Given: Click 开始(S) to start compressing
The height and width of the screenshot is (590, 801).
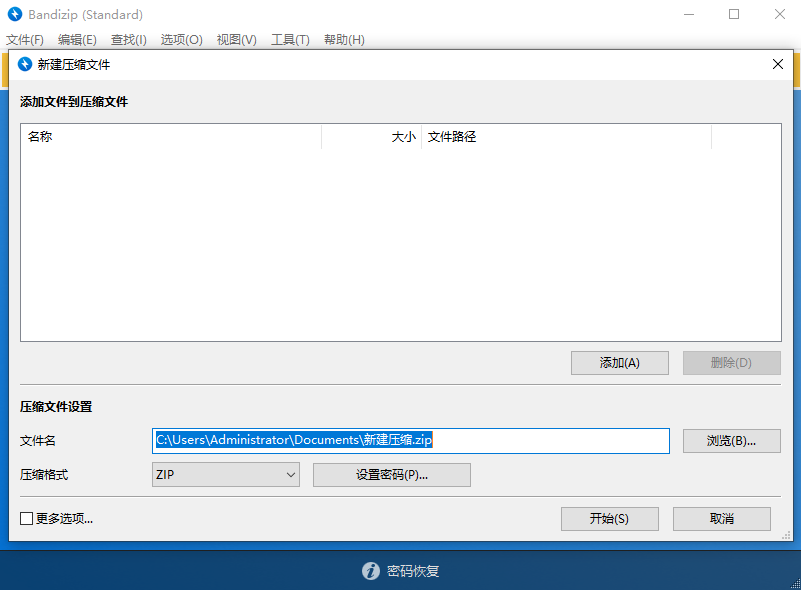Looking at the screenshot, I should 609,519.
